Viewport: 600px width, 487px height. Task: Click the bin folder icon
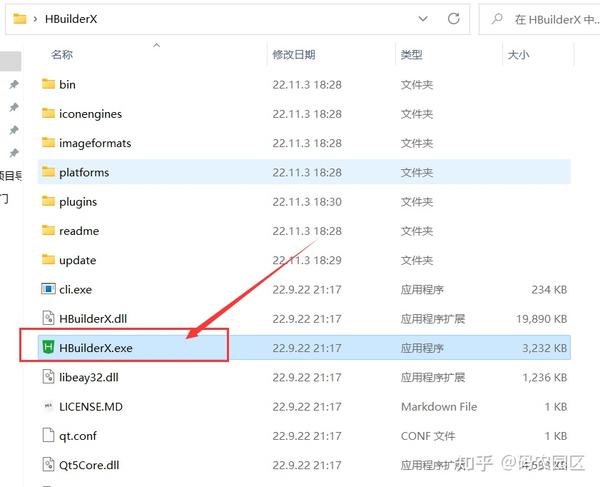point(48,84)
